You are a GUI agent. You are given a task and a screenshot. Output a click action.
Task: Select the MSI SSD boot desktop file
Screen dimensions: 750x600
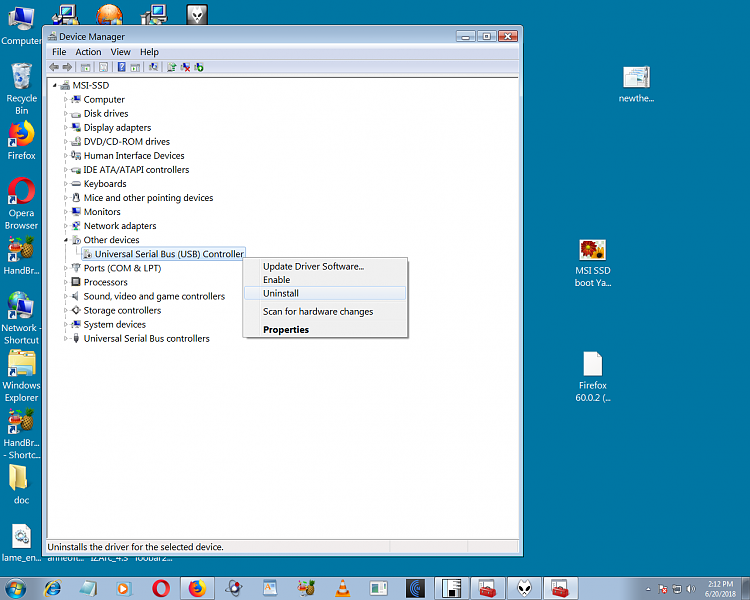[593, 263]
